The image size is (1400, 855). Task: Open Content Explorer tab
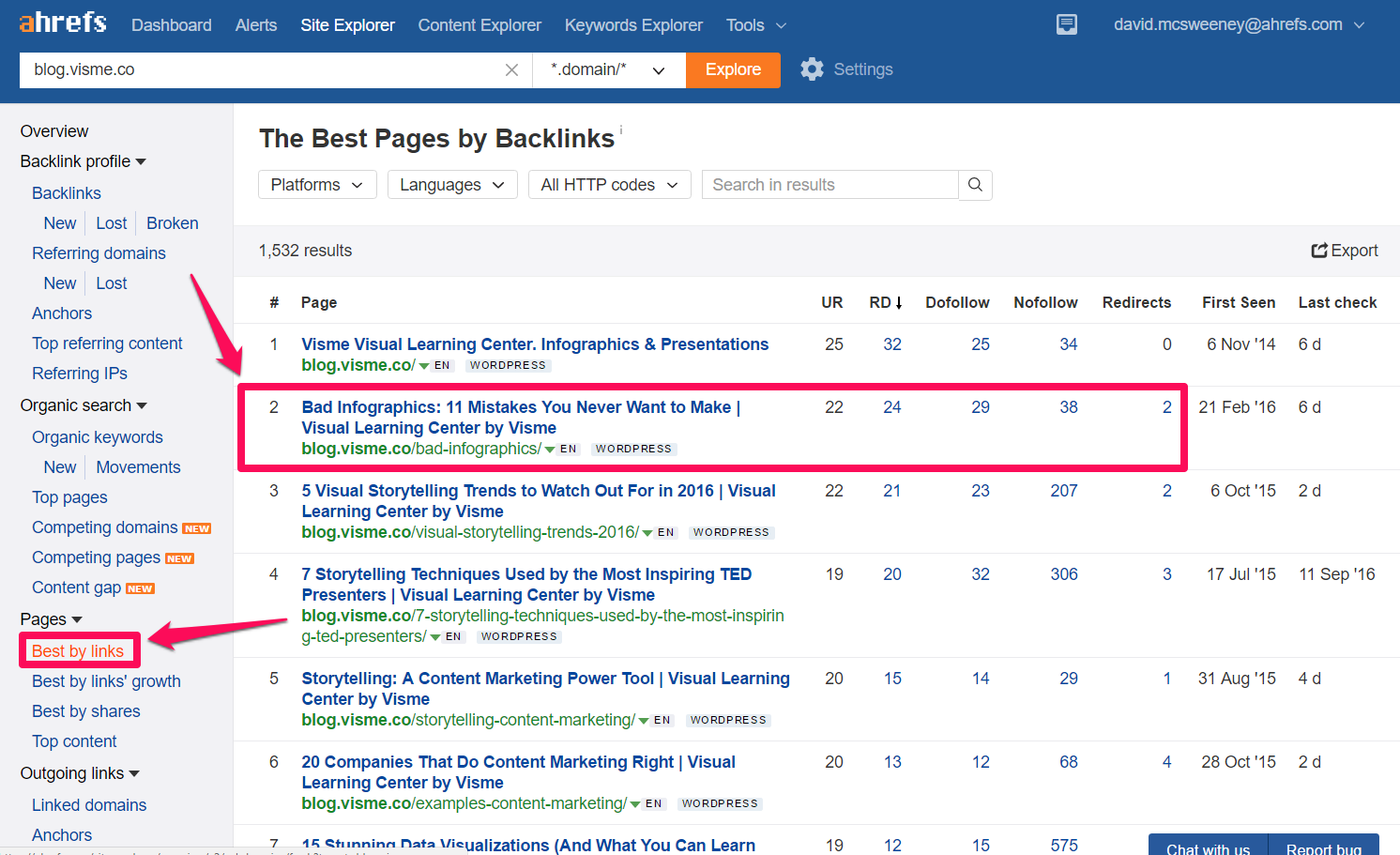[x=479, y=25]
